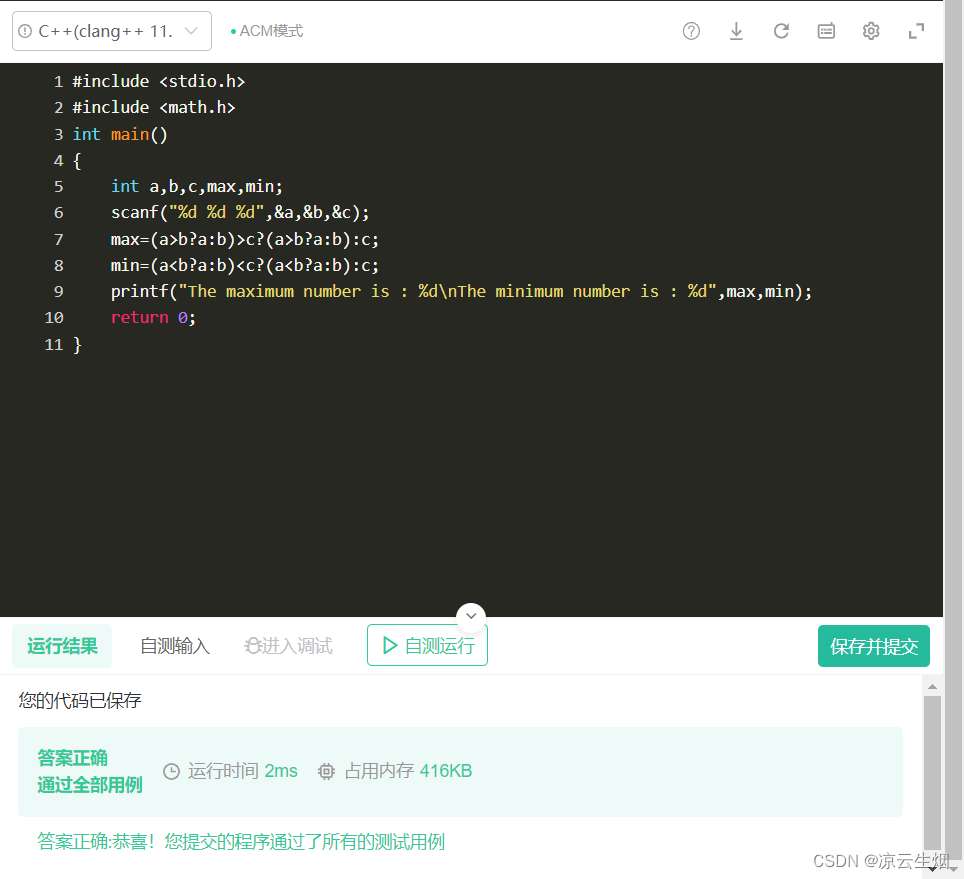Image resolution: width=964 pixels, height=879 pixels.
Task: Click the 通过全部用例 status text
Action: (x=90, y=785)
